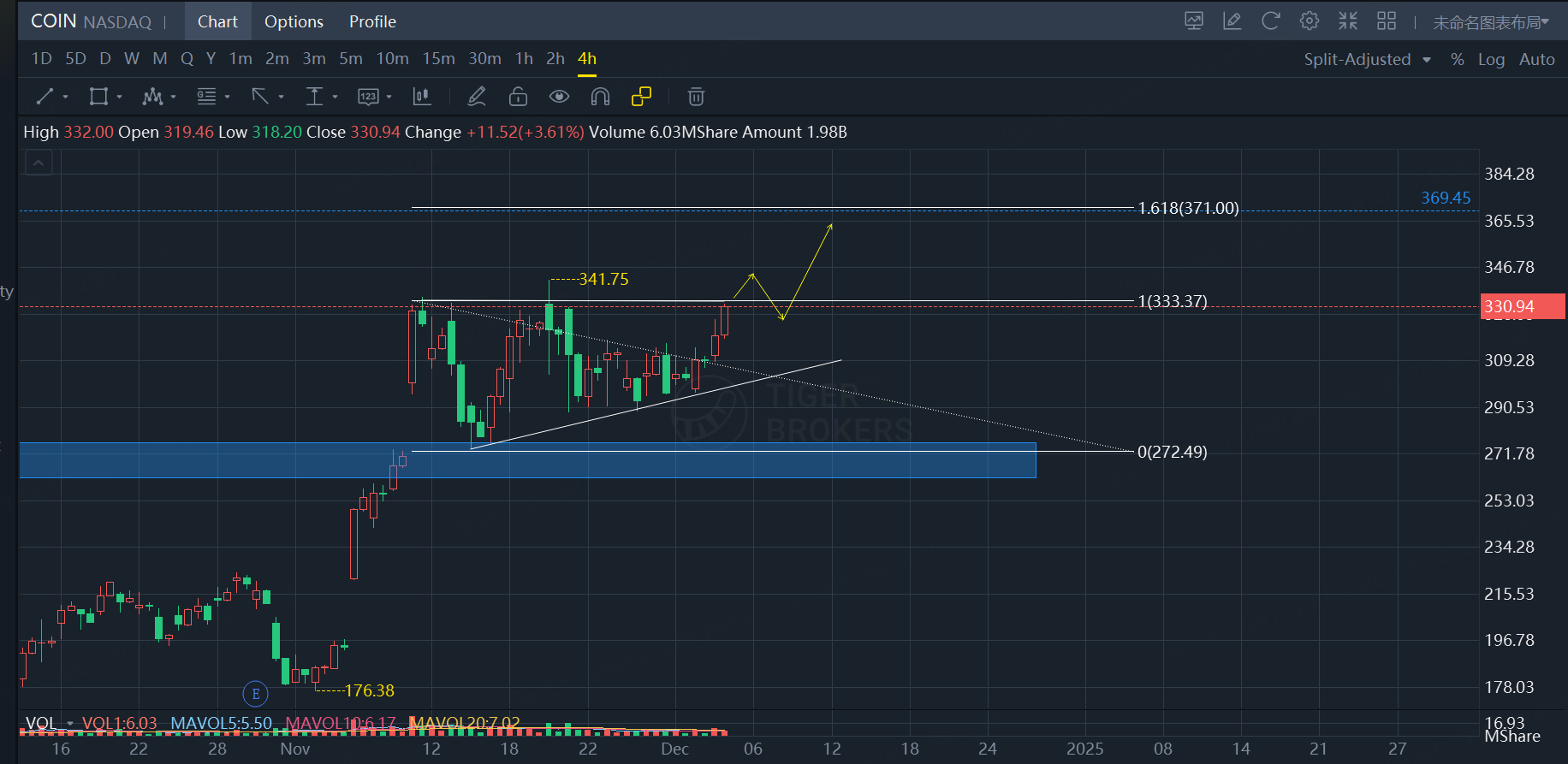Select the 4h timeframe

587,59
